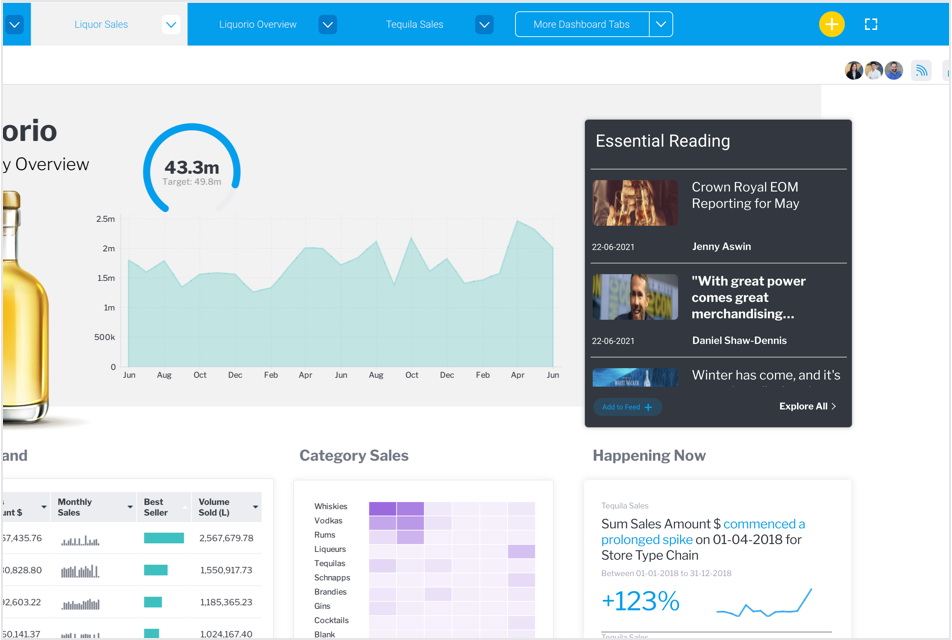Open Crown Royal EOM Reporting article thumbnail
This screenshot has height=640, width=952.
click(635, 203)
